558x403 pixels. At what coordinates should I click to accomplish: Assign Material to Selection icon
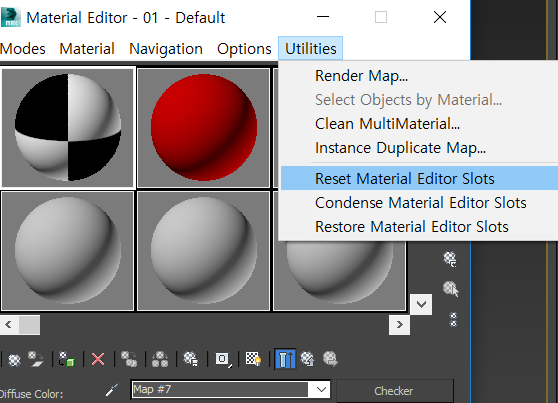point(67,359)
